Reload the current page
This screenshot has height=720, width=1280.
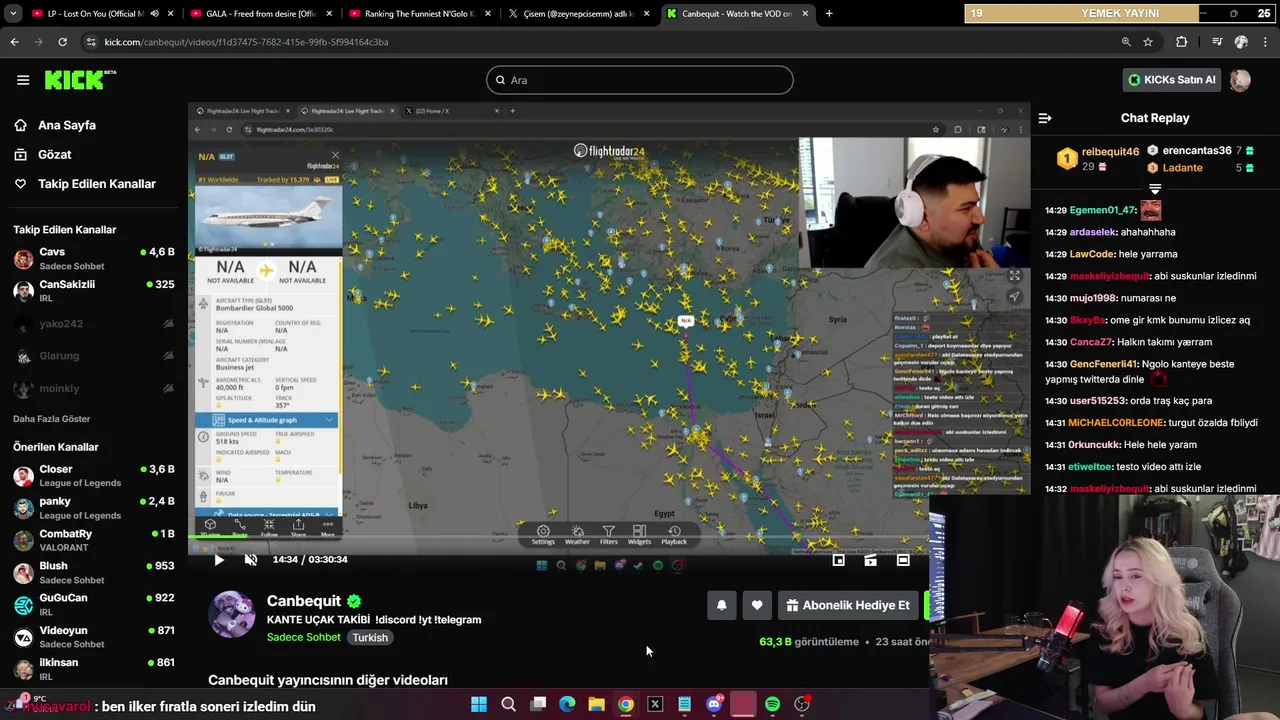click(62, 42)
